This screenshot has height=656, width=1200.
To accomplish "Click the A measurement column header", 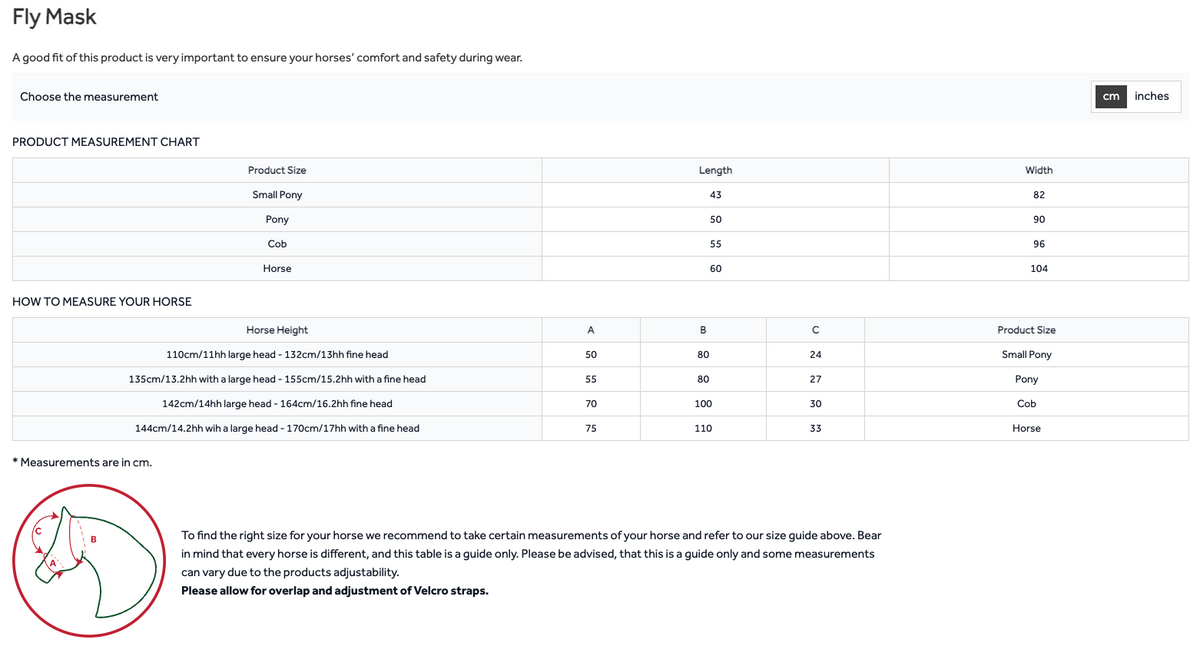I will point(591,330).
